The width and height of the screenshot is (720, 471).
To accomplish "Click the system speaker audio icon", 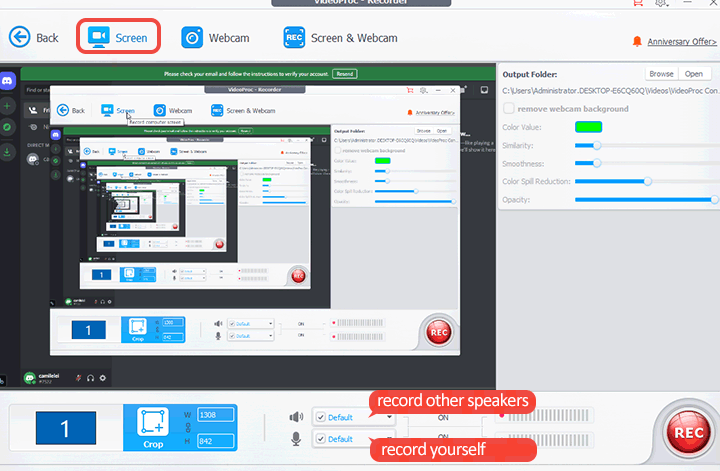I will coord(296,417).
